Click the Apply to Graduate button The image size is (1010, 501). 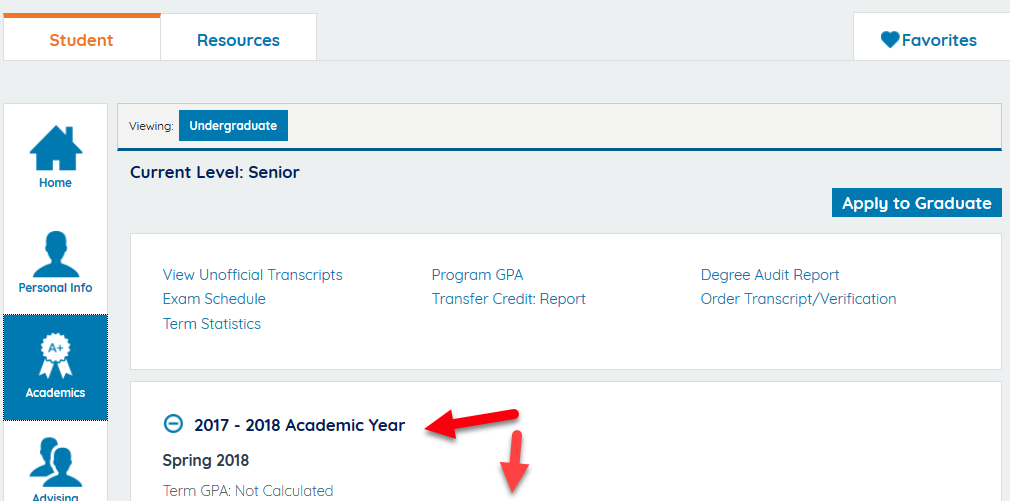pyautogui.click(x=916, y=203)
